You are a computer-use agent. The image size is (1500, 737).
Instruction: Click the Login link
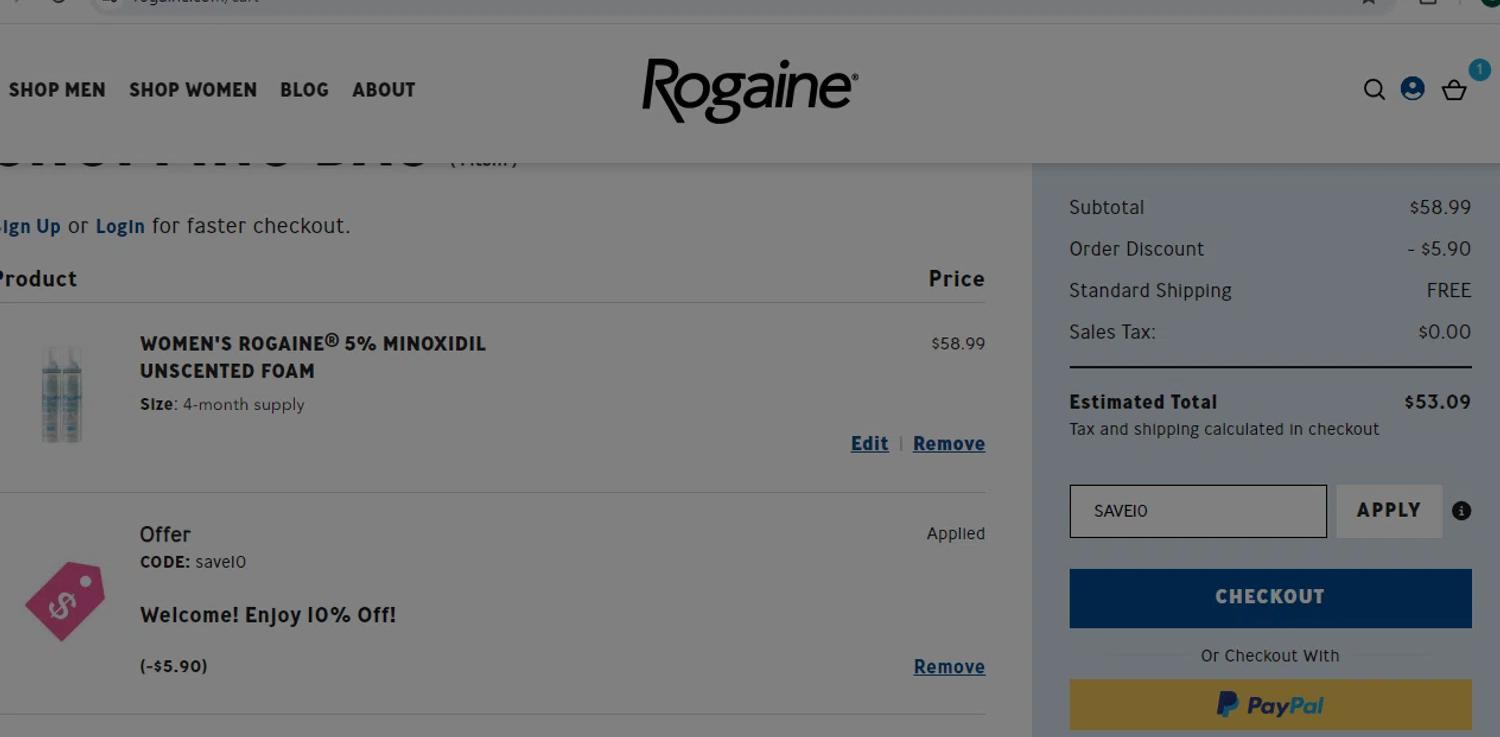120,226
